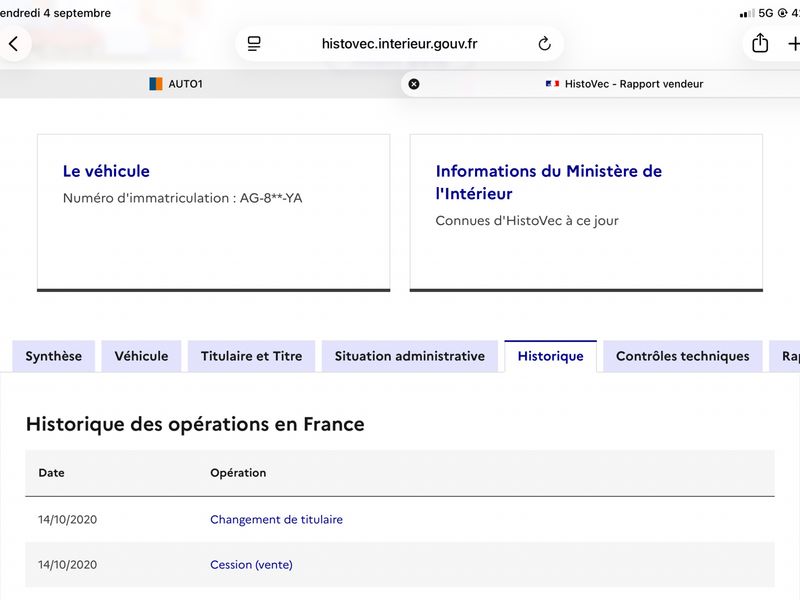Open the Synthèse tab
The image size is (800, 600).
pos(54,356)
